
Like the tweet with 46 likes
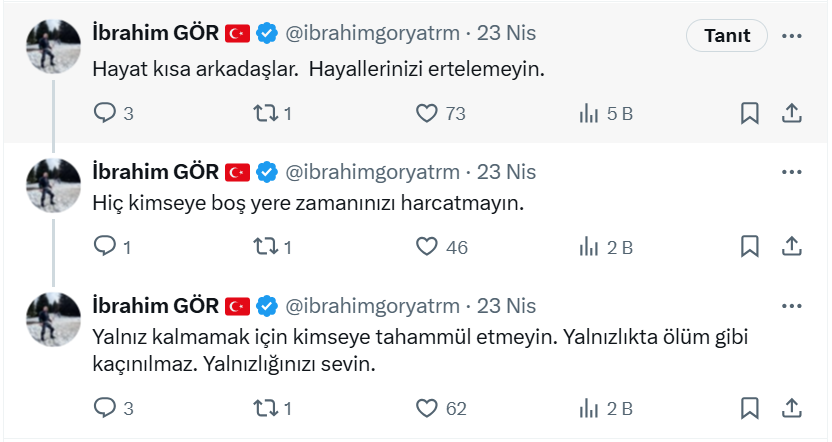pos(428,245)
